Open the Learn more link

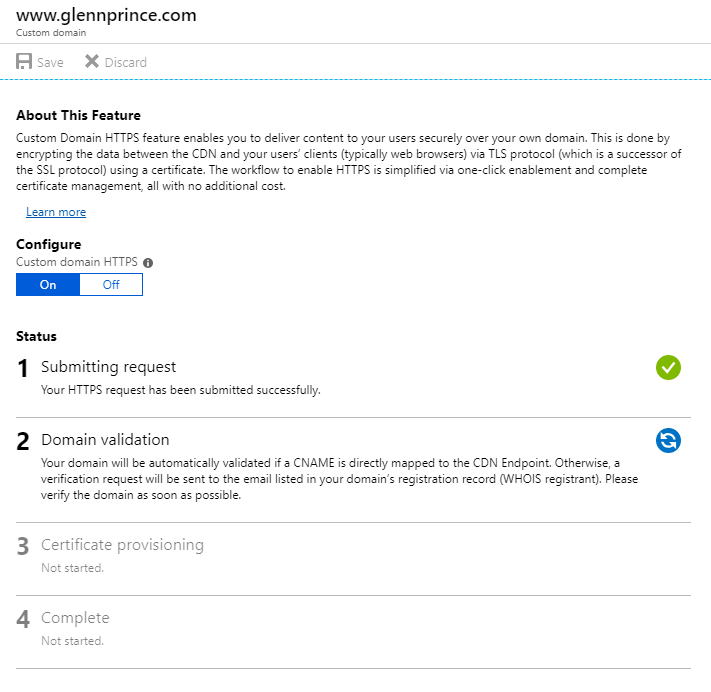point(56,212)
